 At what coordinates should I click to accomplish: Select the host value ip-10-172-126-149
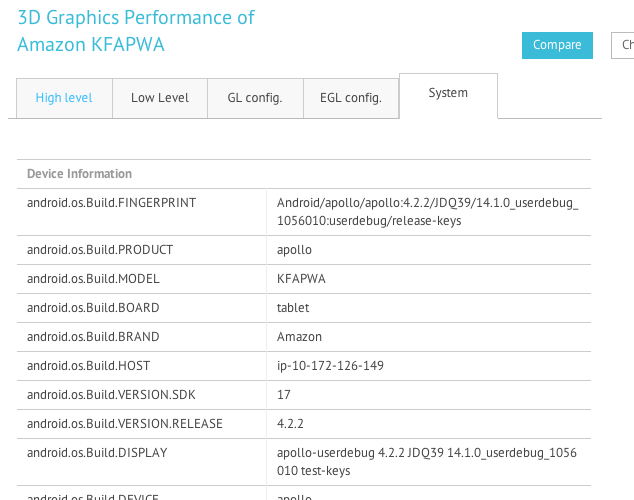(330, 366)
